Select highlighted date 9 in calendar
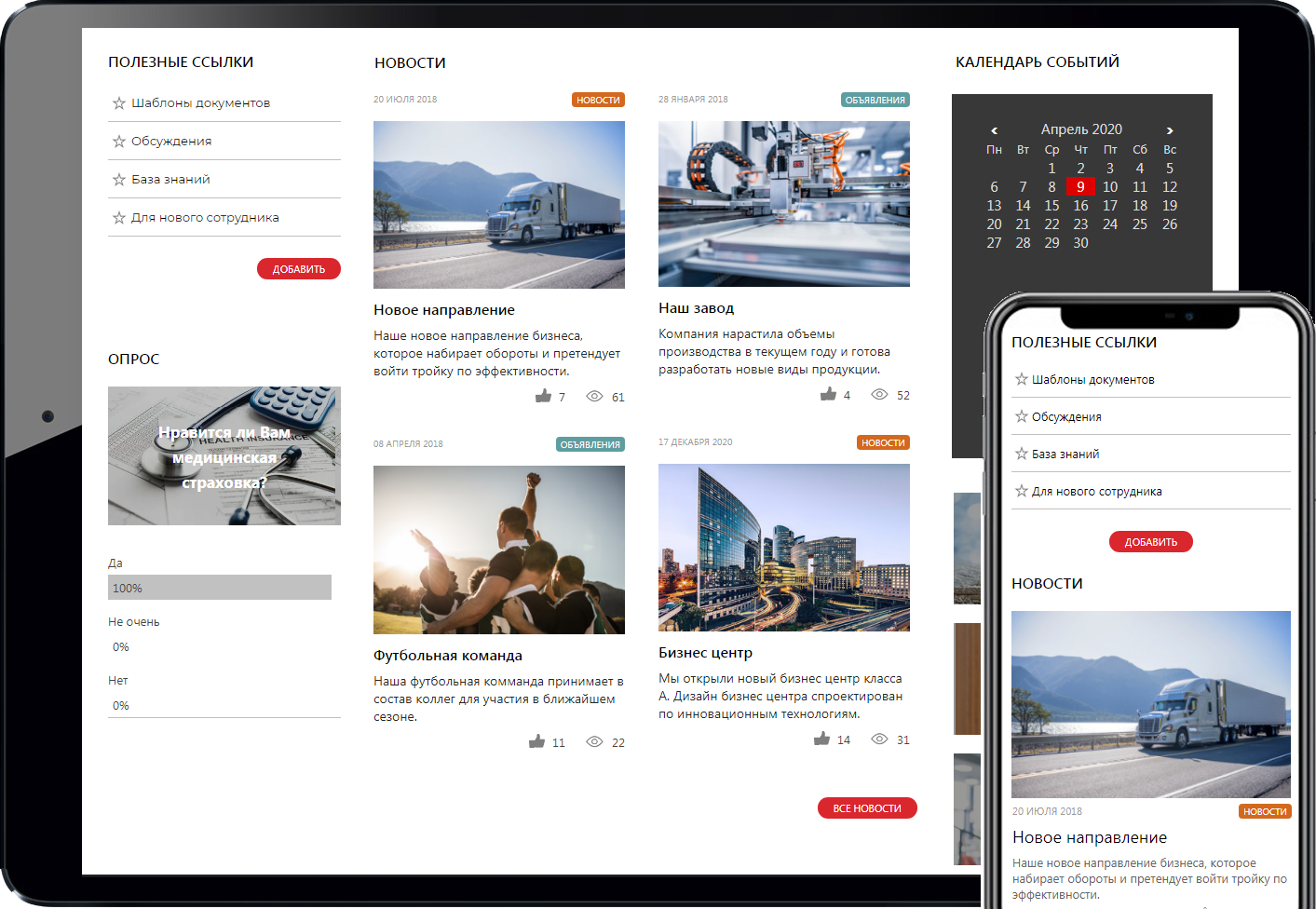1316x909 pixels. click(1080, 187)
